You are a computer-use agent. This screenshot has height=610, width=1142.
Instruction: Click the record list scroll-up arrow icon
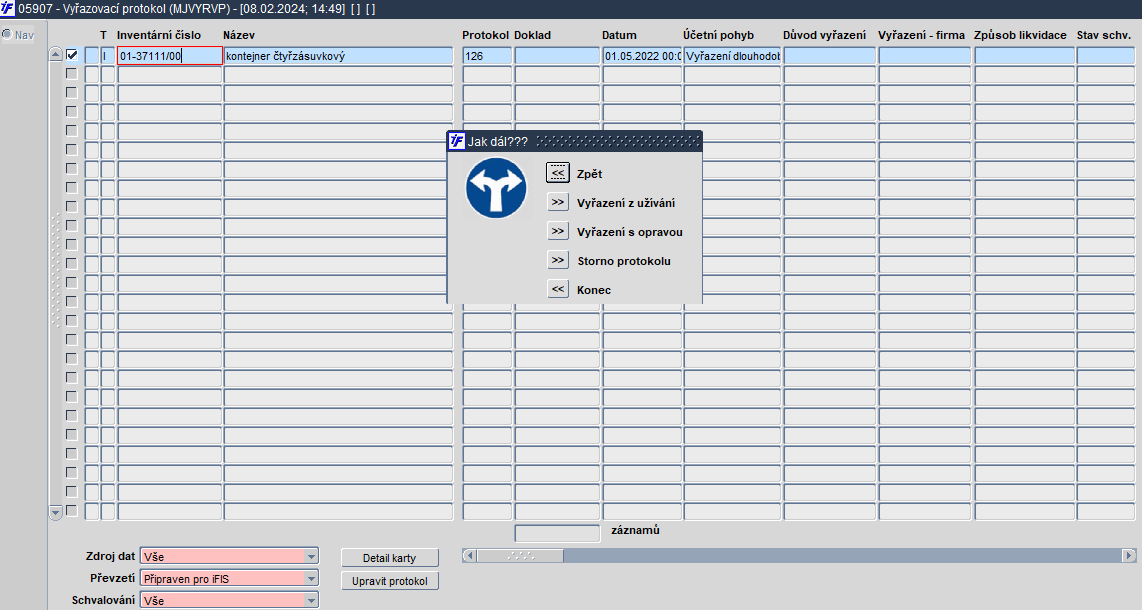click(55, 55)
